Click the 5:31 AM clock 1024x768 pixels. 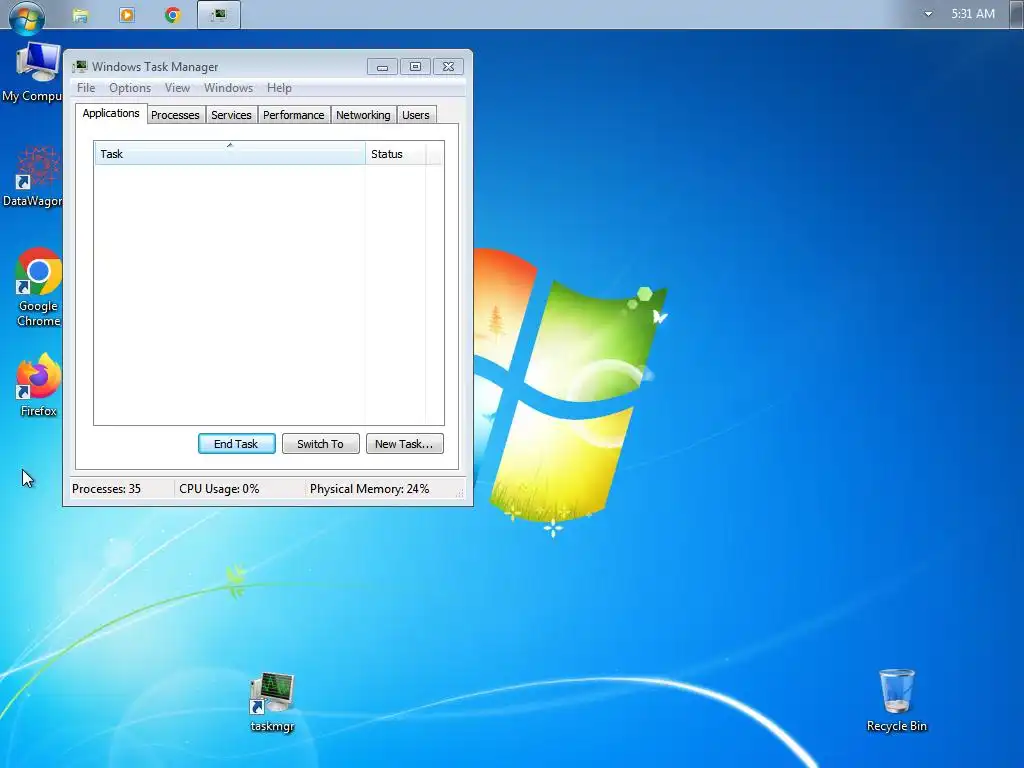coord(972,14)
